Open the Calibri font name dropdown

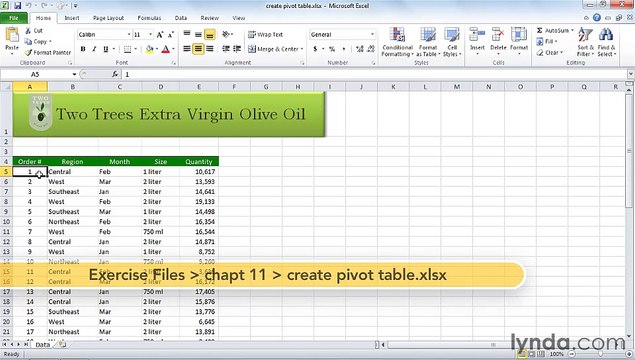[129, 35]
